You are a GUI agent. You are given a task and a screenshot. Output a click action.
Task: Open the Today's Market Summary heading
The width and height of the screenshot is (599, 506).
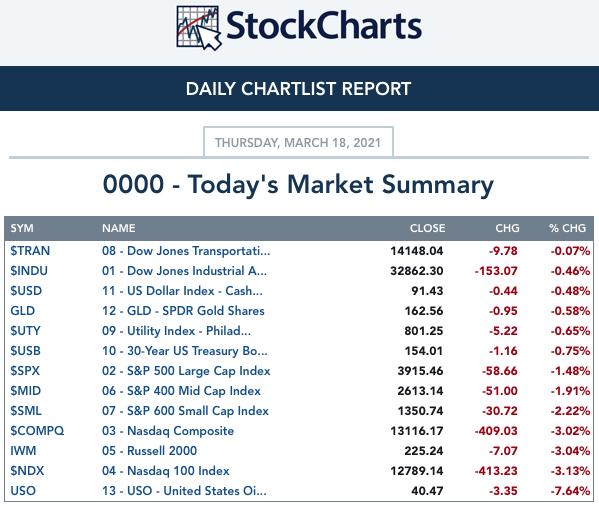pyautogui.click(x=298, y=184)
